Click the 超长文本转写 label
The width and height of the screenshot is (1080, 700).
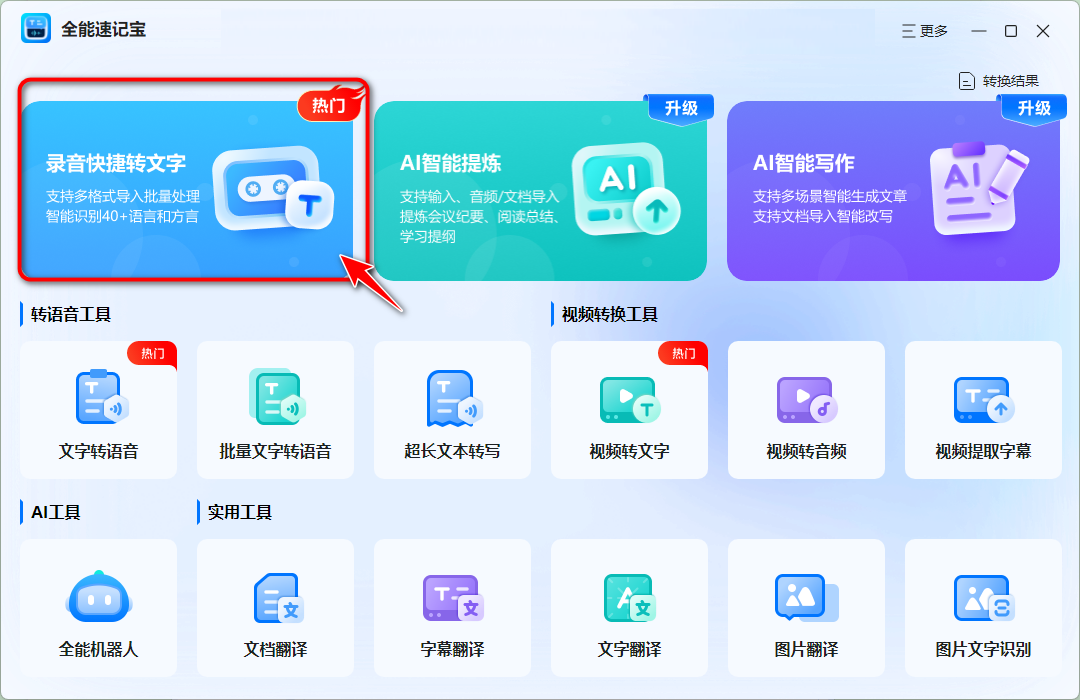[x=453, y=451]
